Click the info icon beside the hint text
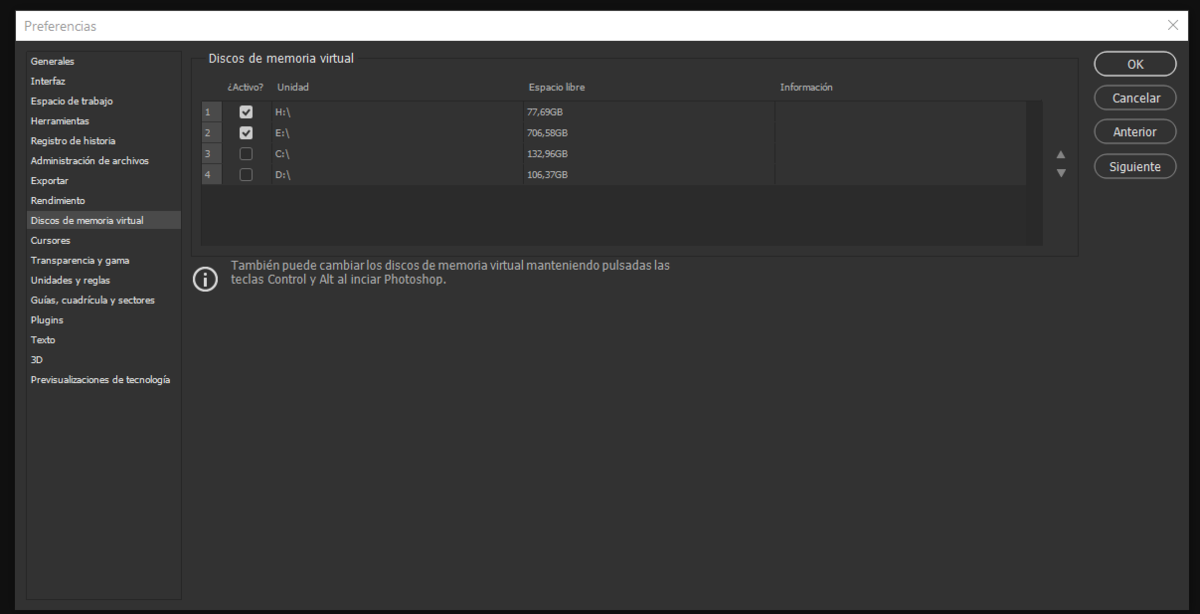 pos(205,279)
